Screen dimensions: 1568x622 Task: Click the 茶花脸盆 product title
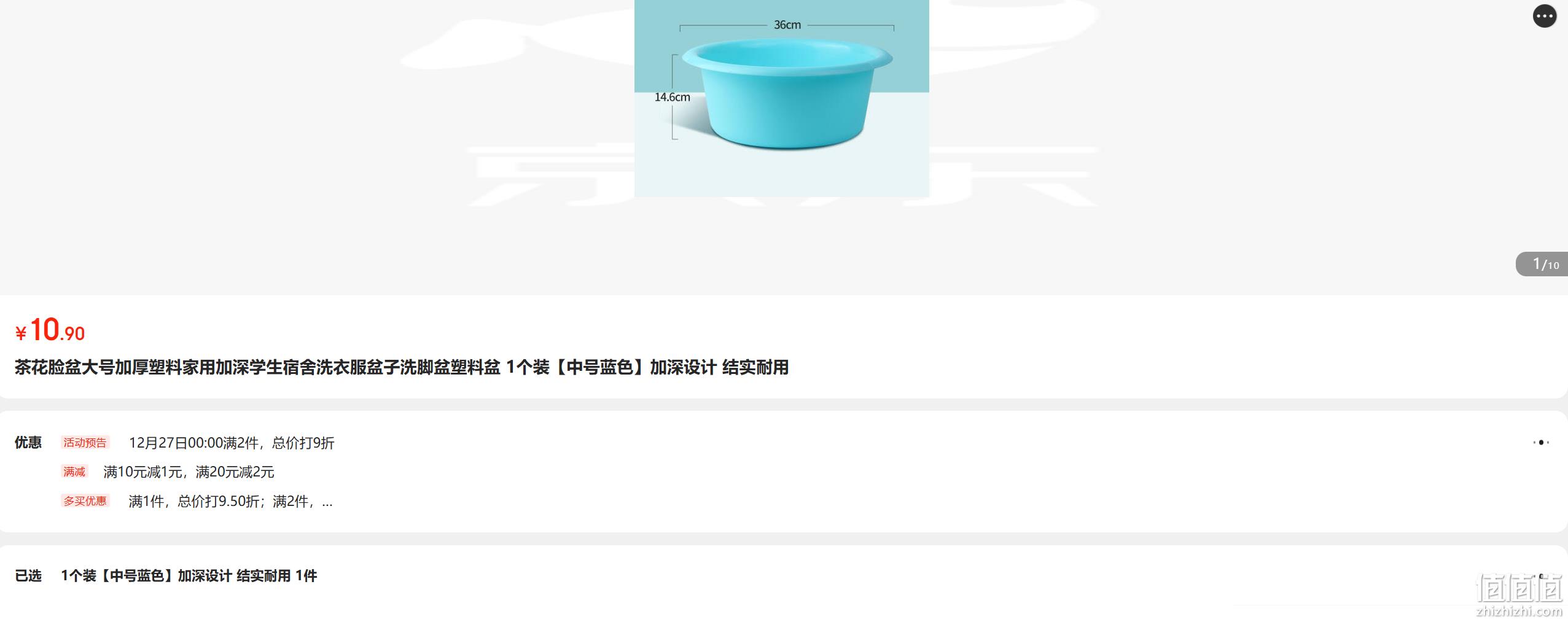pyautogui.click(x=402, y=367)
